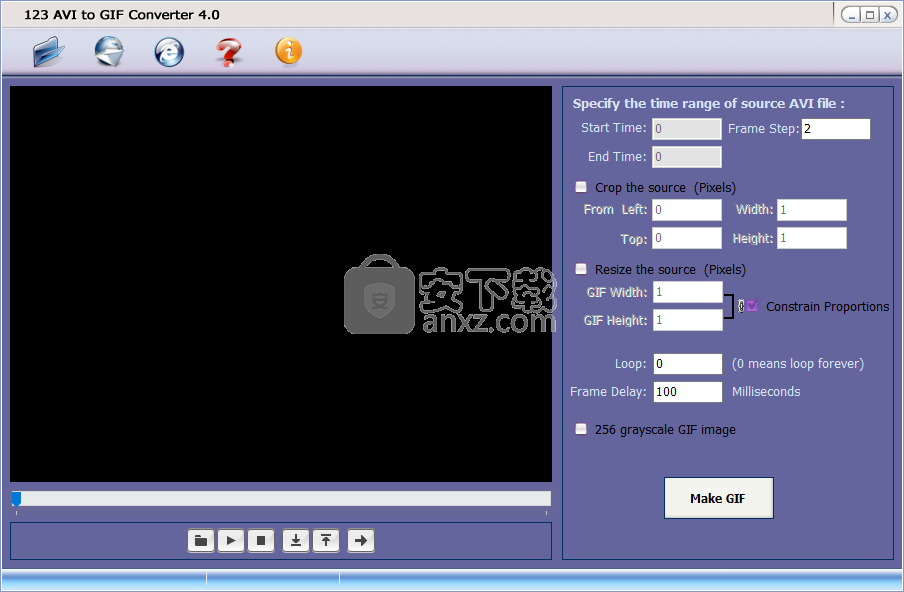The image size is (904, 592).
Task: Click the Frame Delay field
Action: pos(688,392)
